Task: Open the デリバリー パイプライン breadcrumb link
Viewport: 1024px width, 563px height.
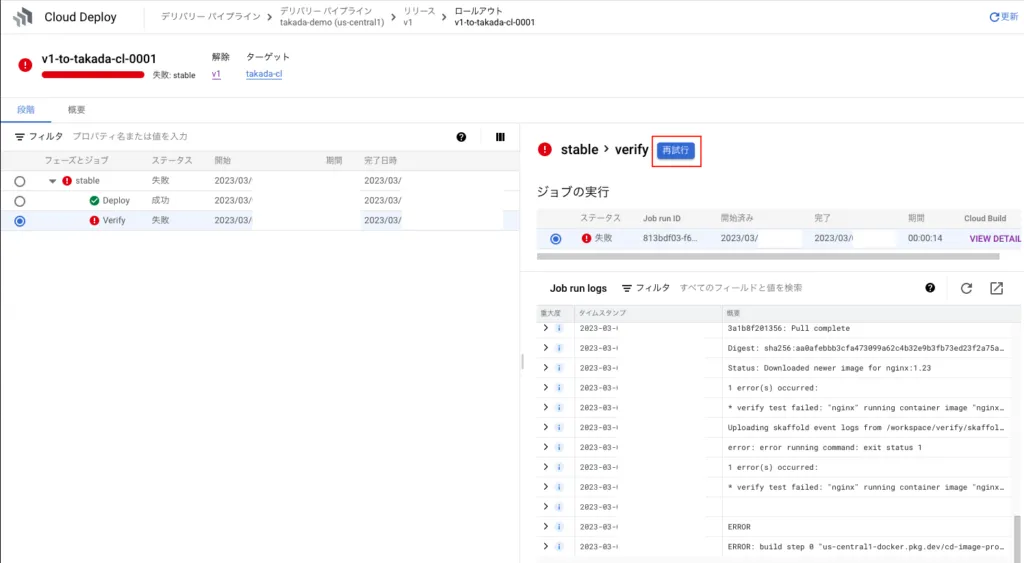Action: tap(210, 16)
